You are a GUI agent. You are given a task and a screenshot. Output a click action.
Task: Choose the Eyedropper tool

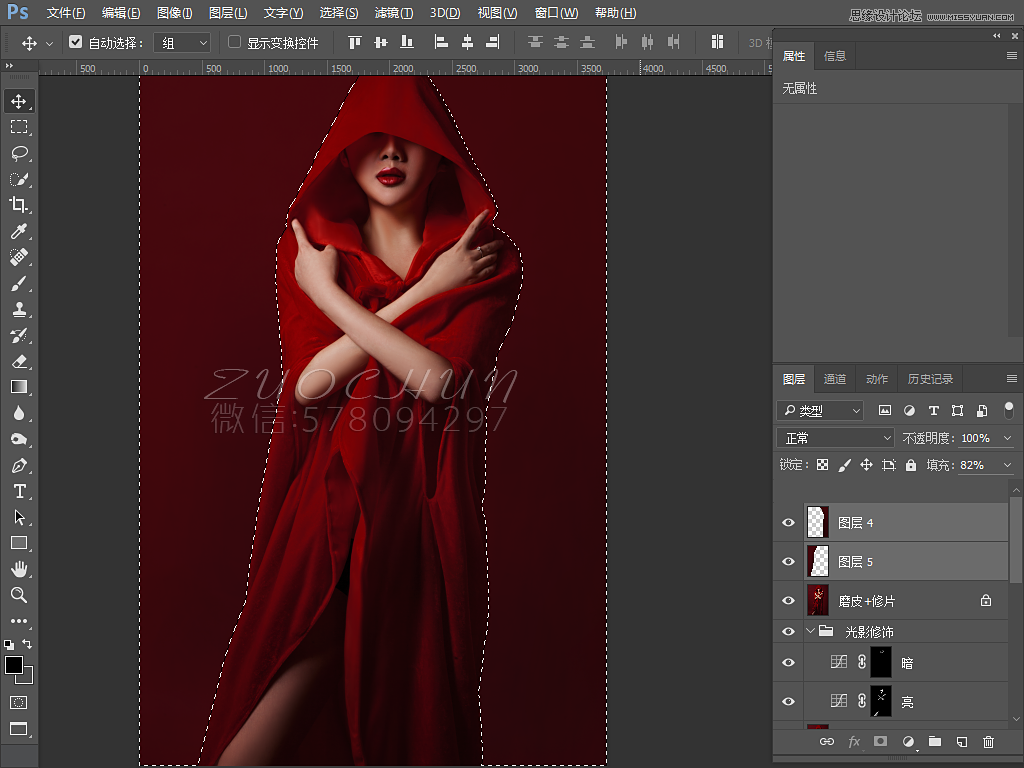(19, 231)
